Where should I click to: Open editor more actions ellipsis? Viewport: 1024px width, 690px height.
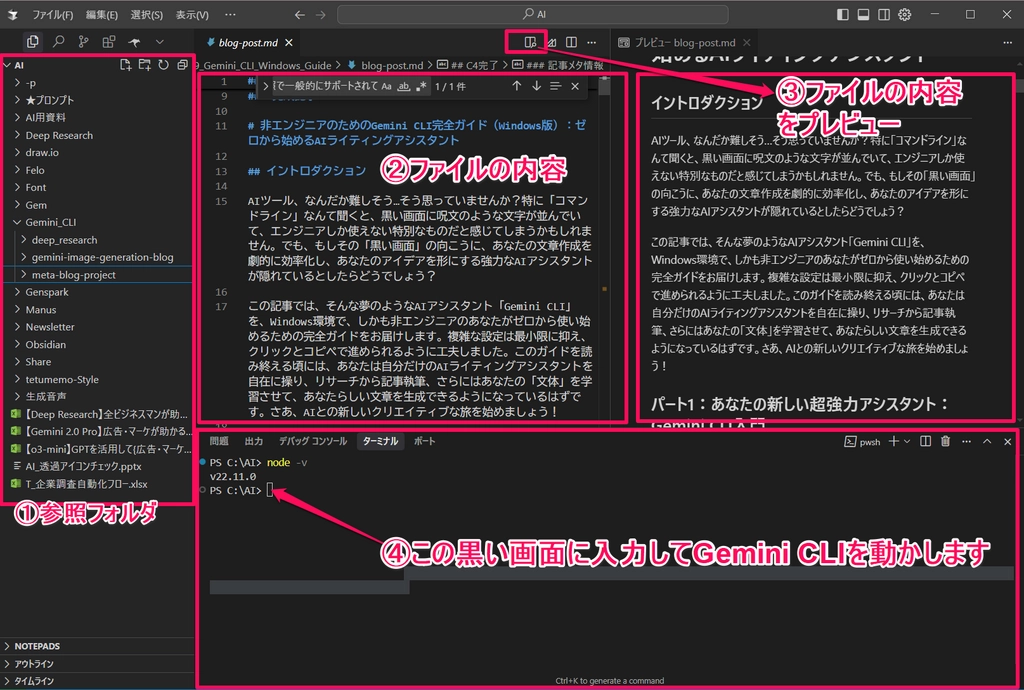click(592, 42)
